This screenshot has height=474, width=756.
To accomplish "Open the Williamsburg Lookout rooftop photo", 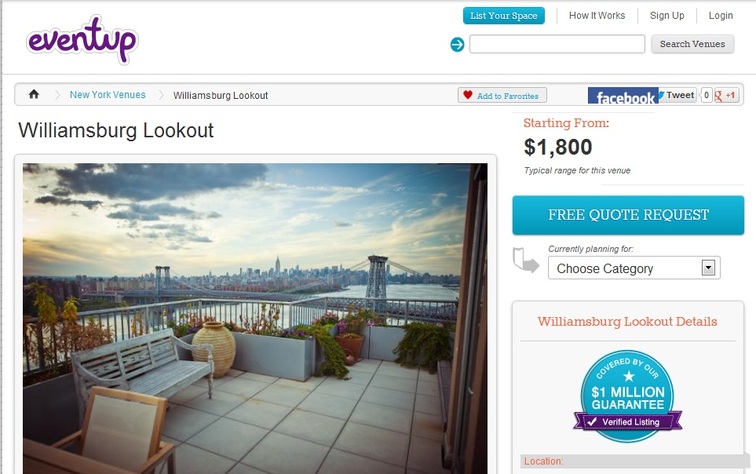I will tap(255, 318).
